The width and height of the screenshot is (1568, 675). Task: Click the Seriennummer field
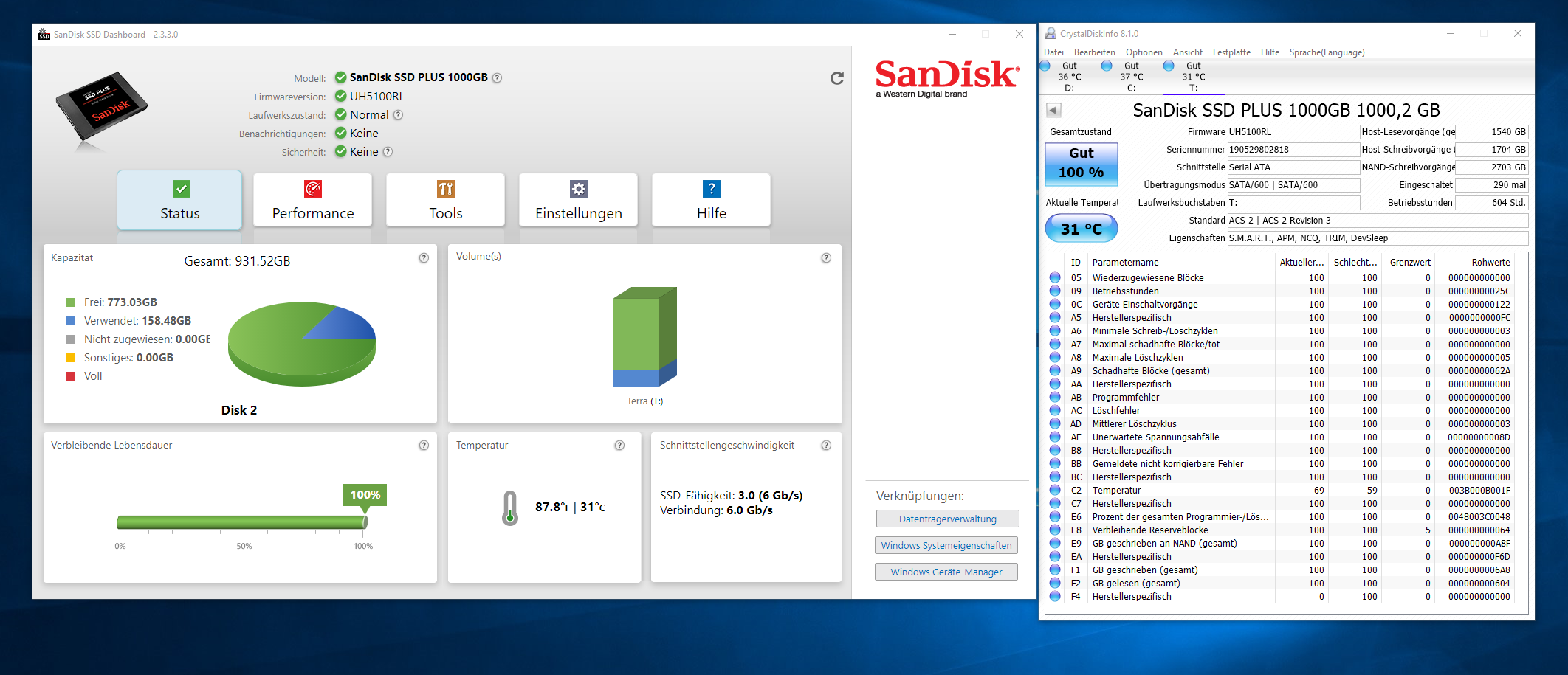1293,150
